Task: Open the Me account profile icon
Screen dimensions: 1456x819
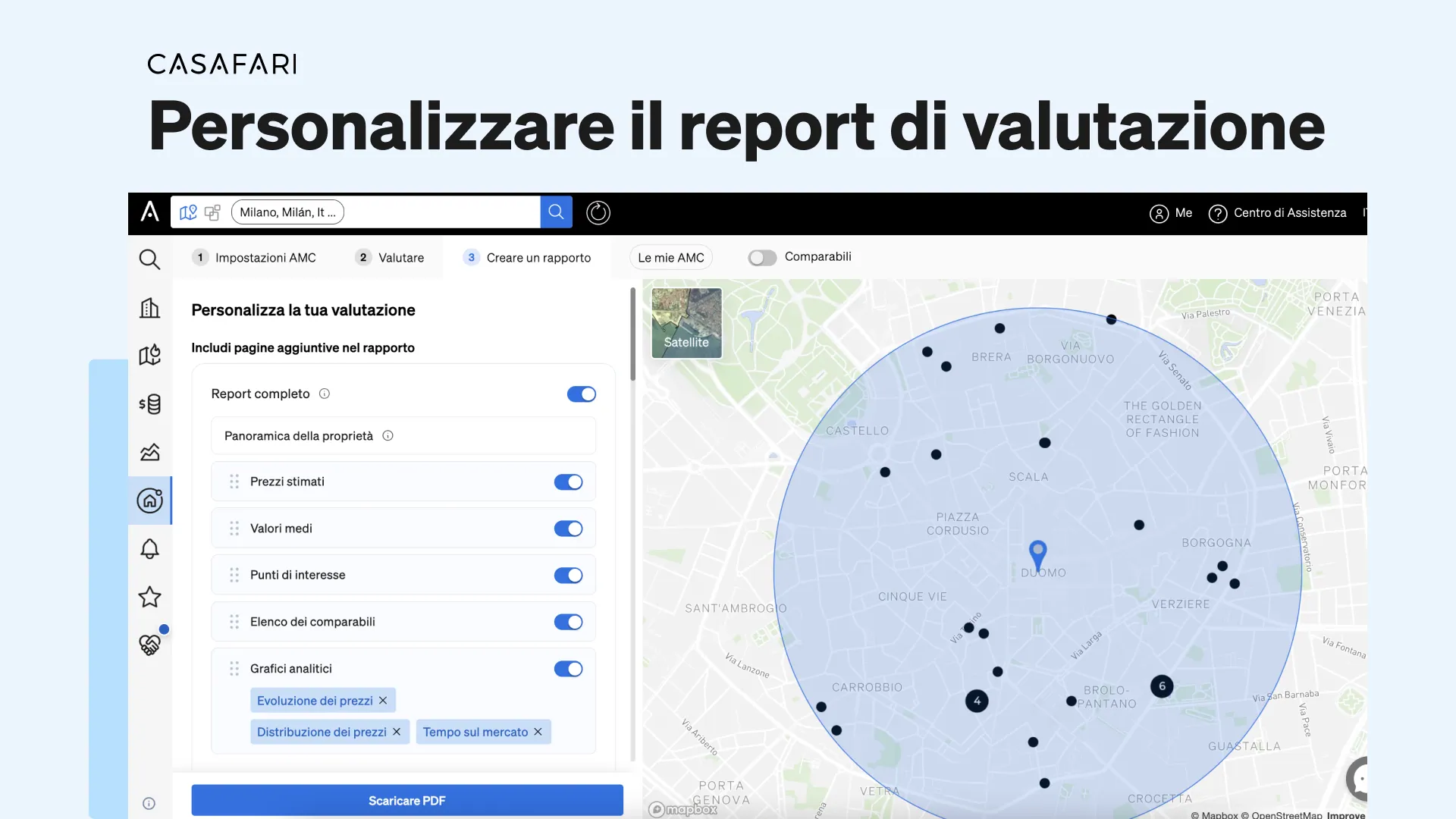Action: 1159,214
